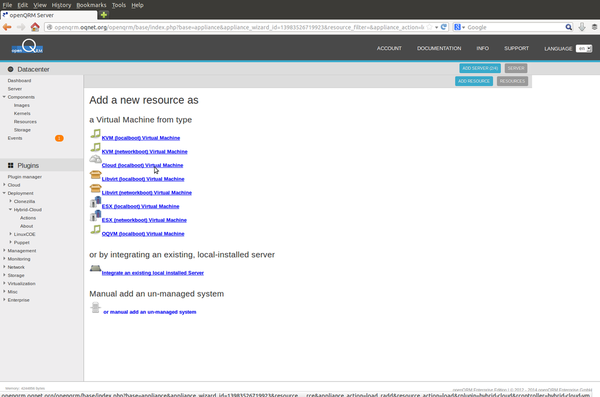This screenshot has width=600, height=397.
Task: Go to browser home page icon
Action: [x=35, y=27]
